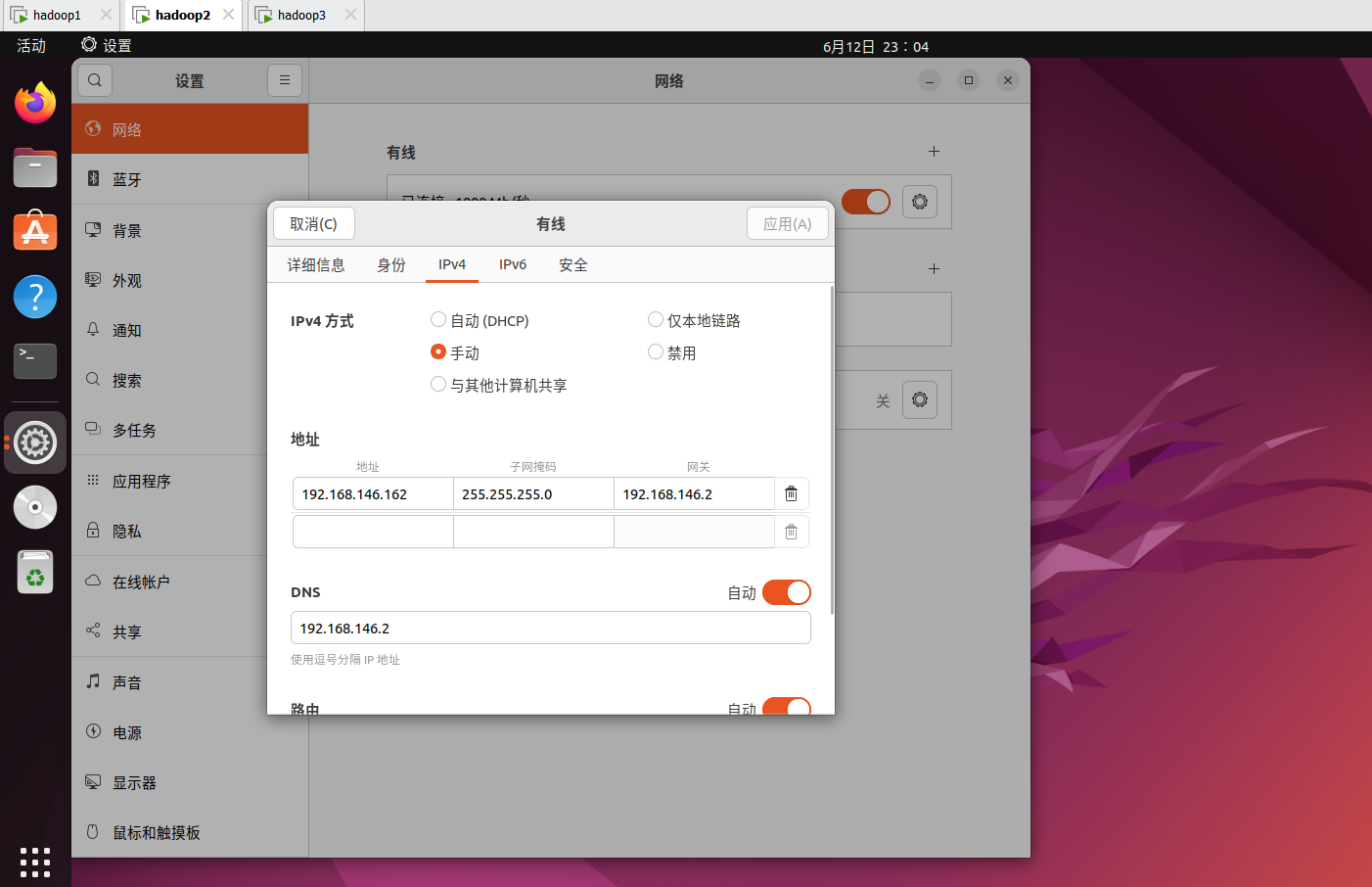
Task: Click the empty second address field
Action: pyautogui.click(x=373, y=532)
